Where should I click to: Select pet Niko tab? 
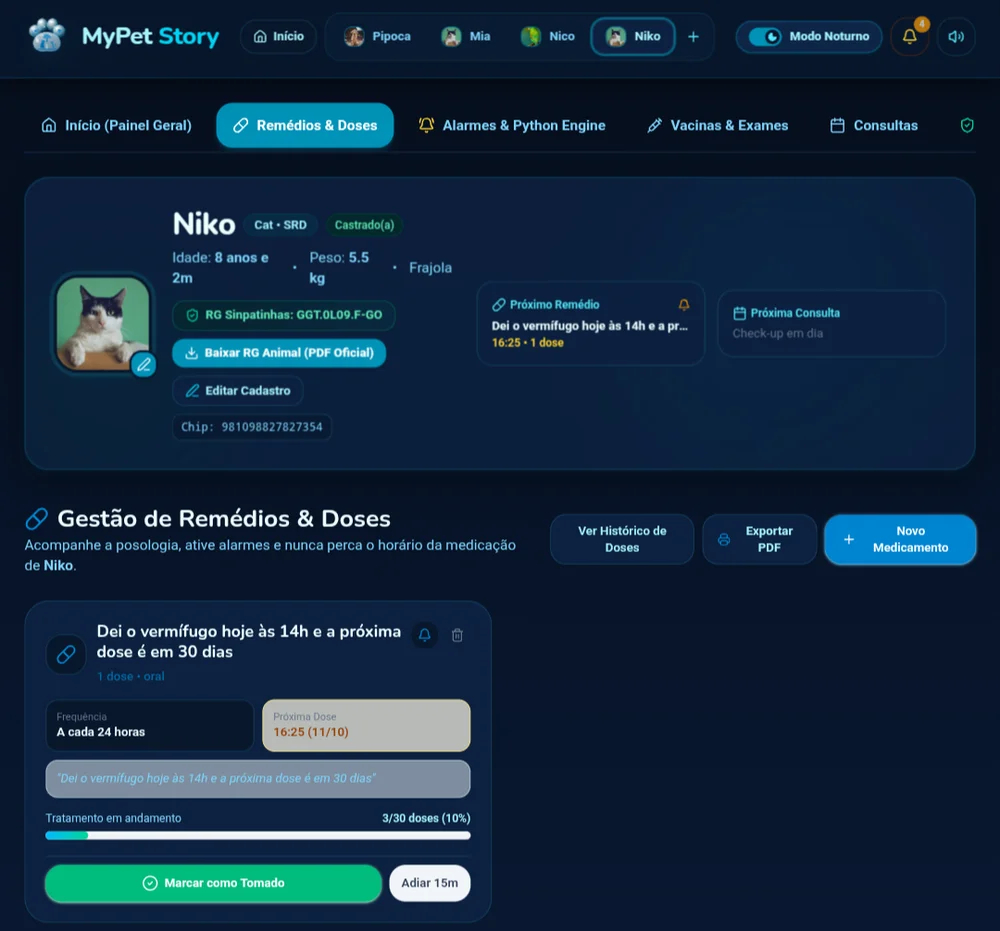click(633, 36)
